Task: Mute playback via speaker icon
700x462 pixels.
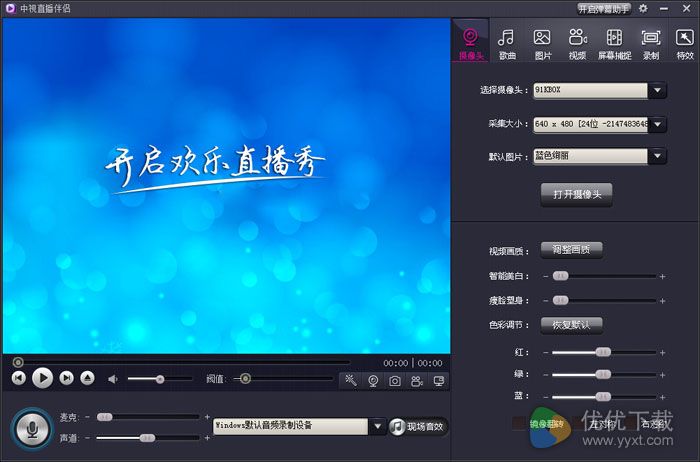Action: tap(113, 379)
